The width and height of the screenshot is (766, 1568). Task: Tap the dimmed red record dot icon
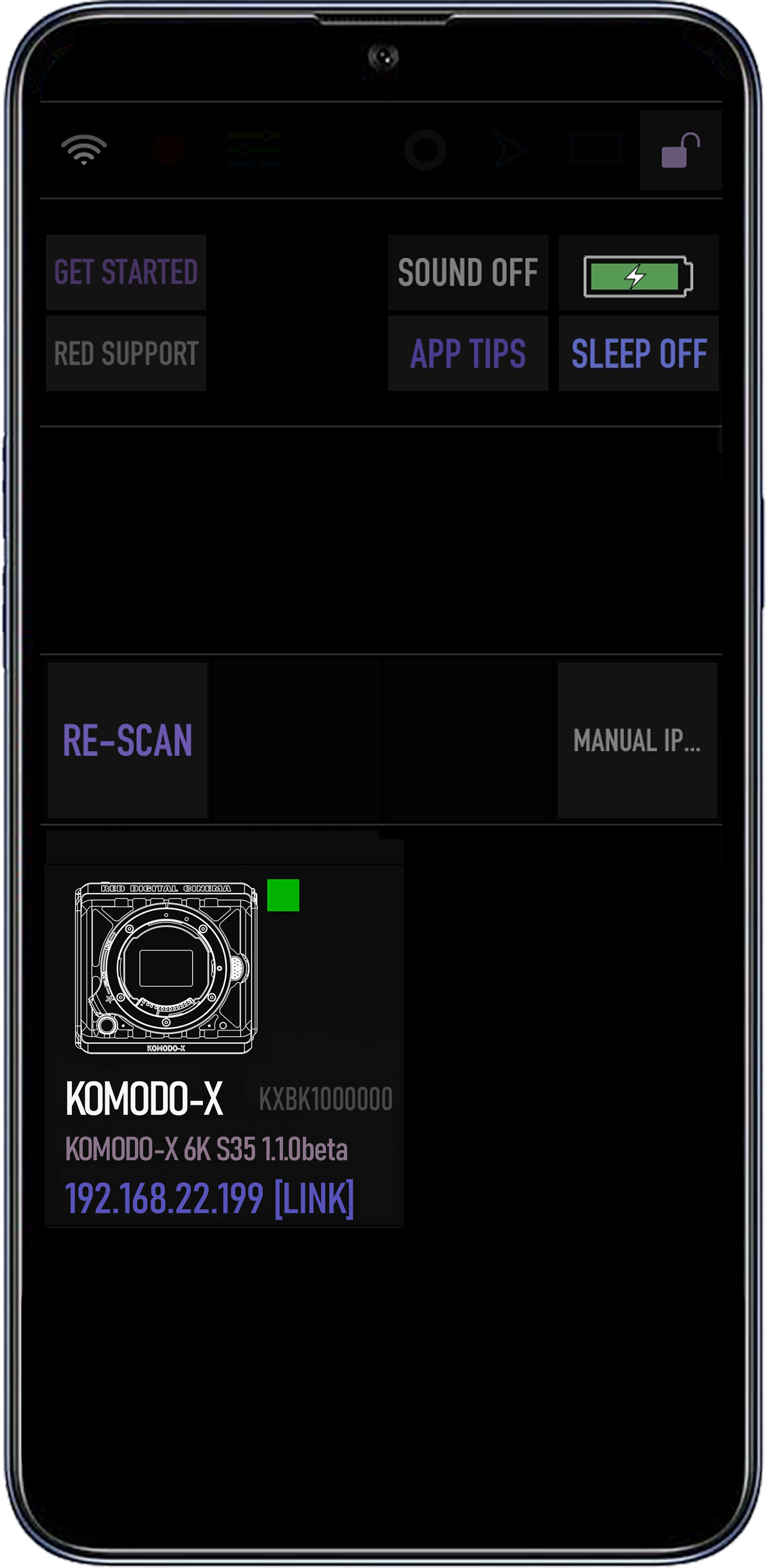(169, 150)
